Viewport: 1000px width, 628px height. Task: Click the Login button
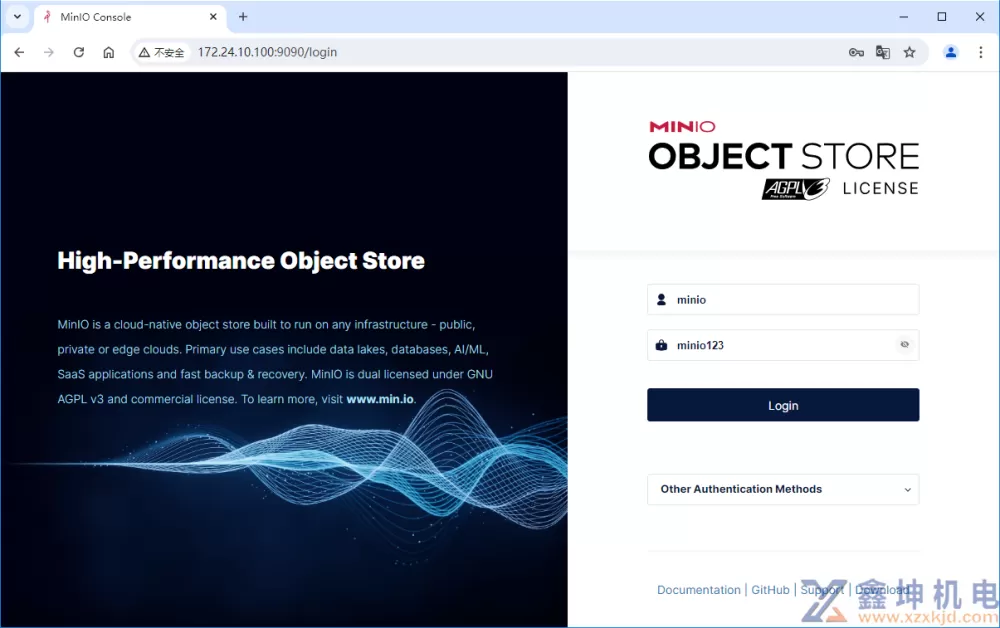pos(783,405)
